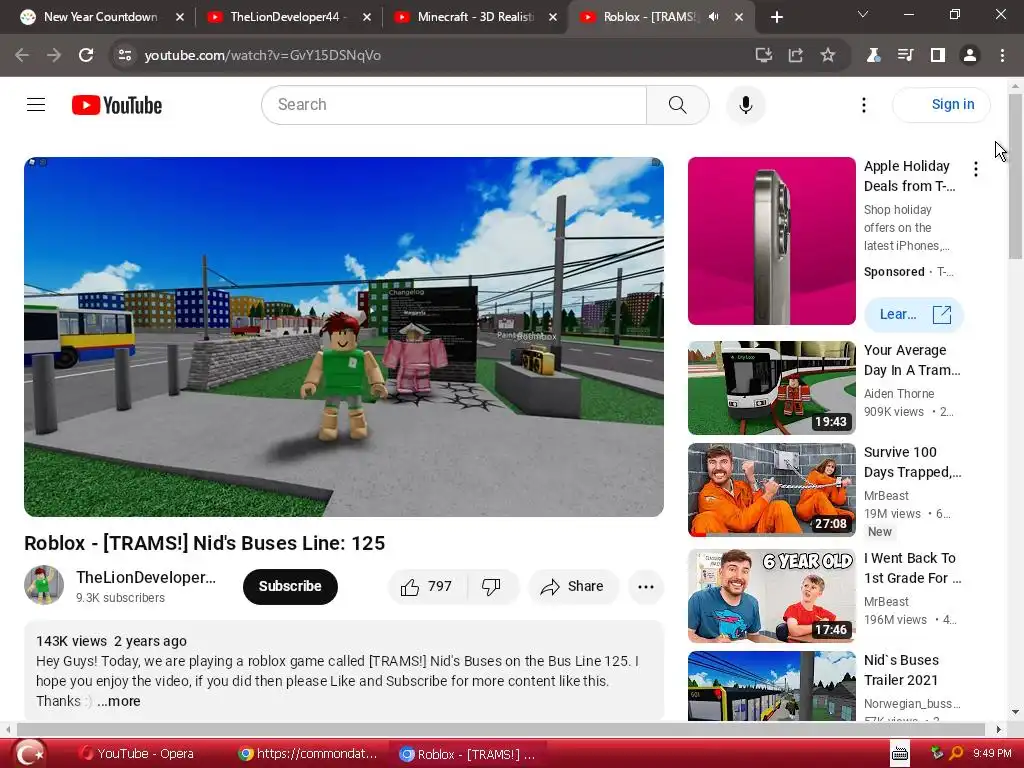Open TheLionDeveloper channel name link
This screenshot has height=768, width=1024.
coord(146,577)
